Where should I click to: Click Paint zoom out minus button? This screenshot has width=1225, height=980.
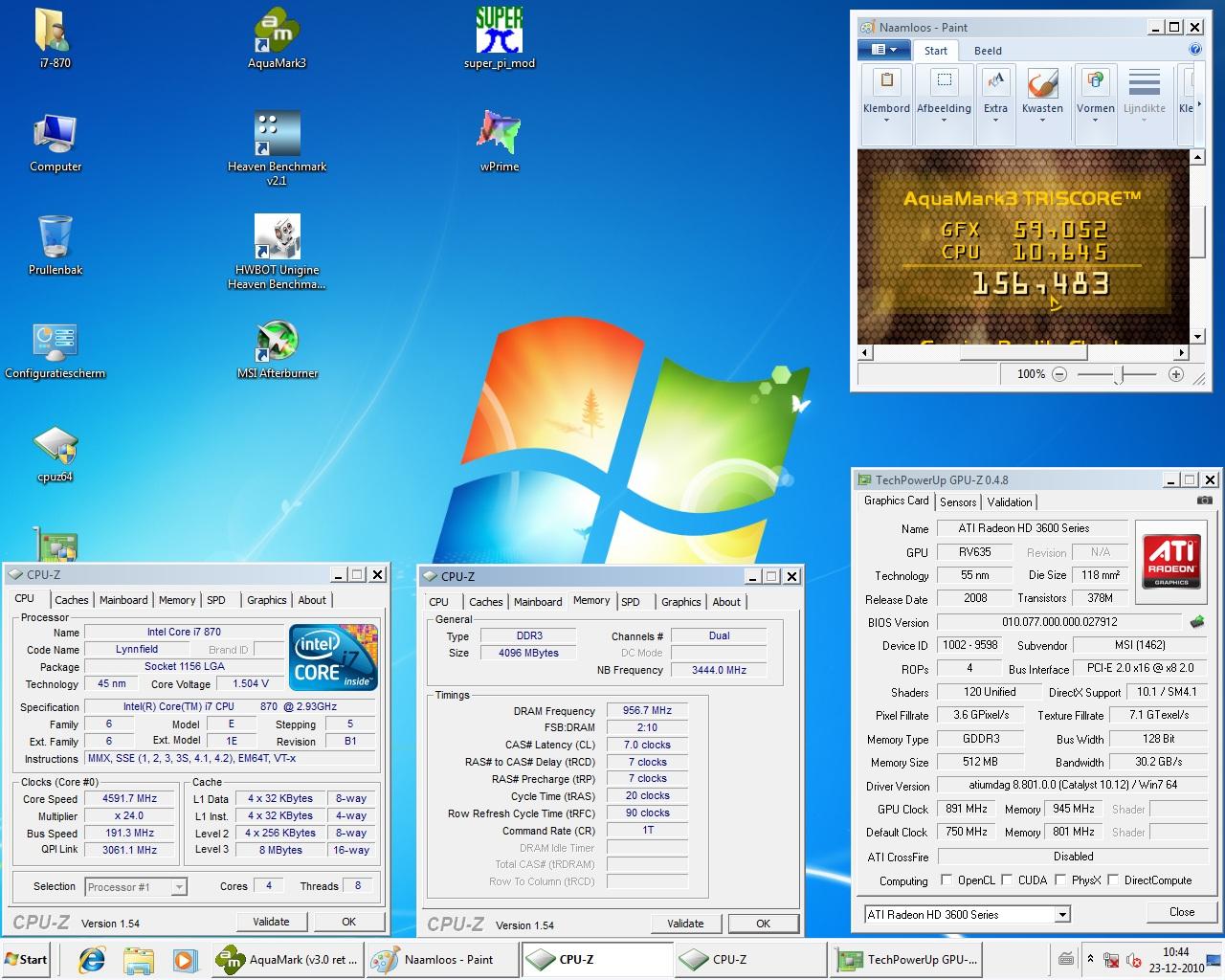[1059, 374]
